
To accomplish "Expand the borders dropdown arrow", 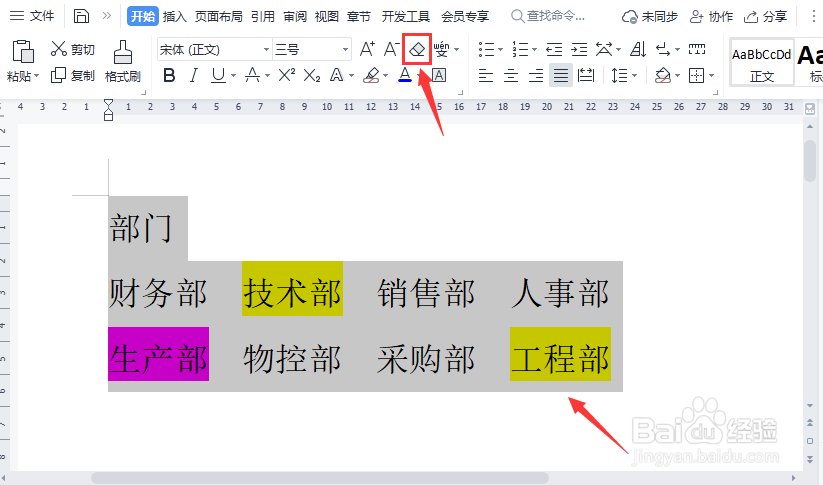I will tap(712, 76).
